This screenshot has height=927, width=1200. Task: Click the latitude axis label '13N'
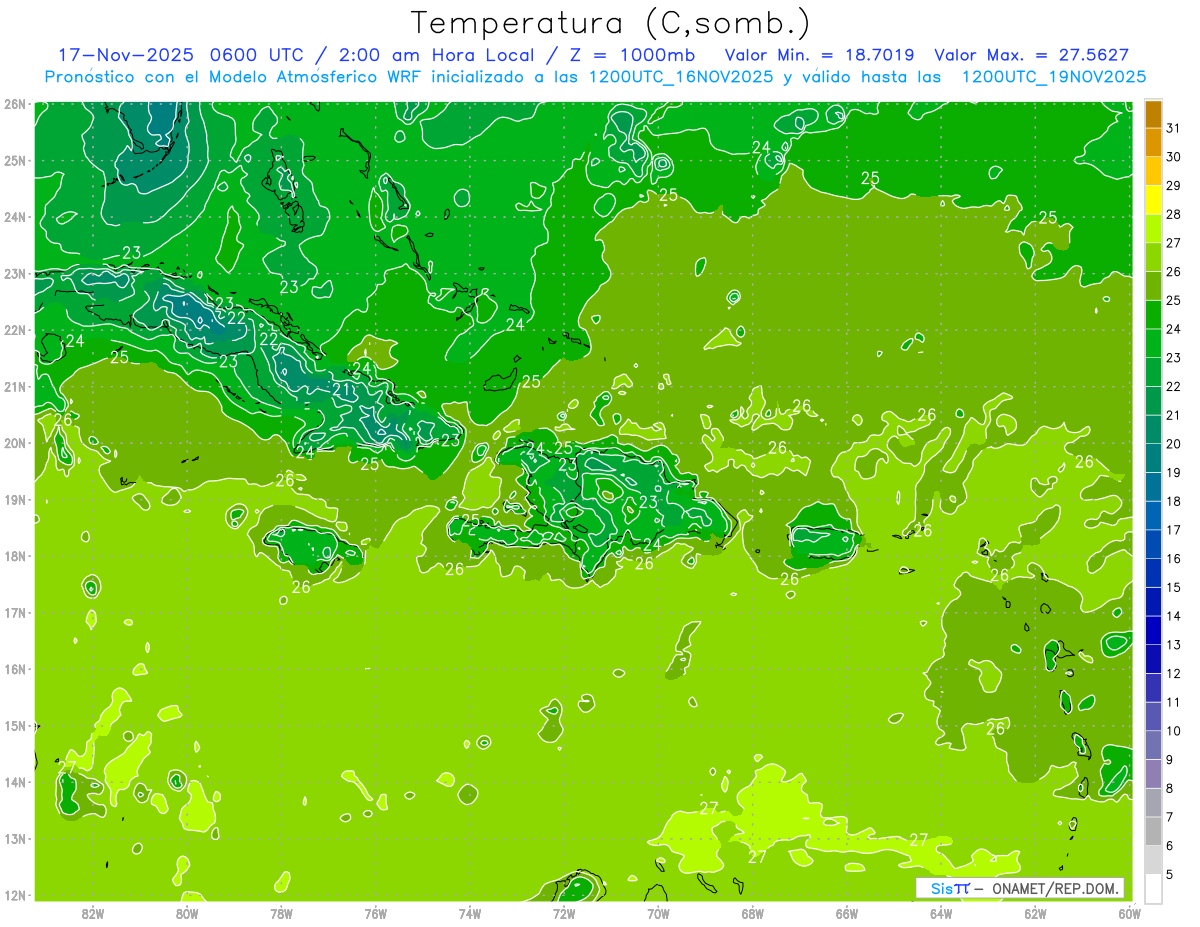(x=15, y=838)
